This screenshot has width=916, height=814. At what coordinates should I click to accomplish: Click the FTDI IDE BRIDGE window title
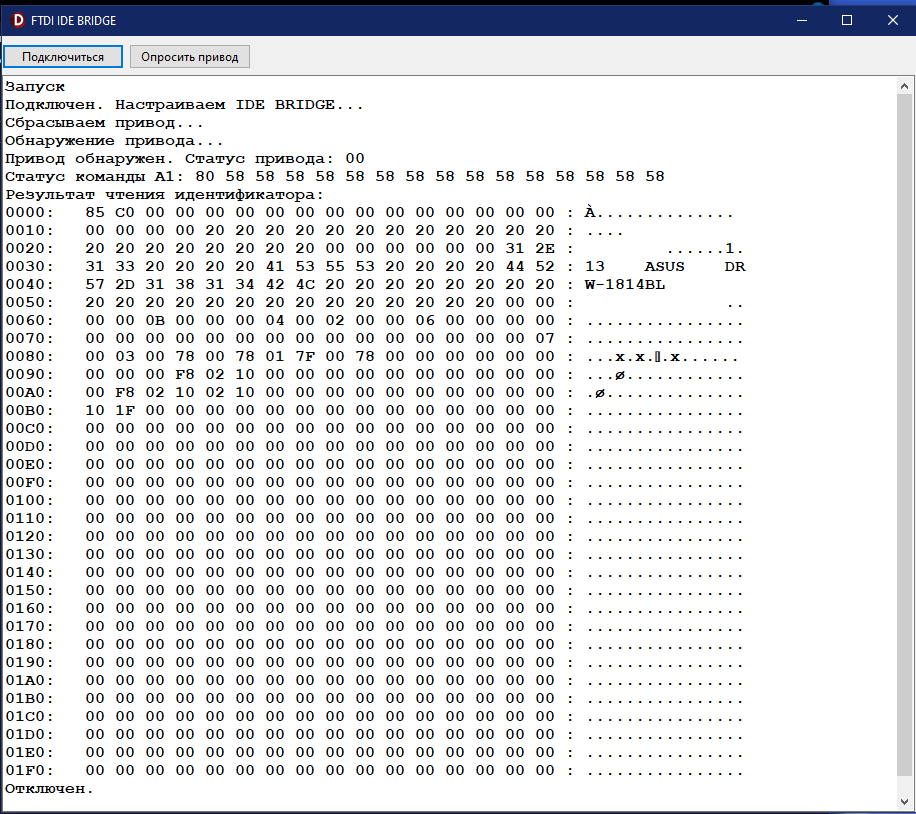click(x=74, y=20)
